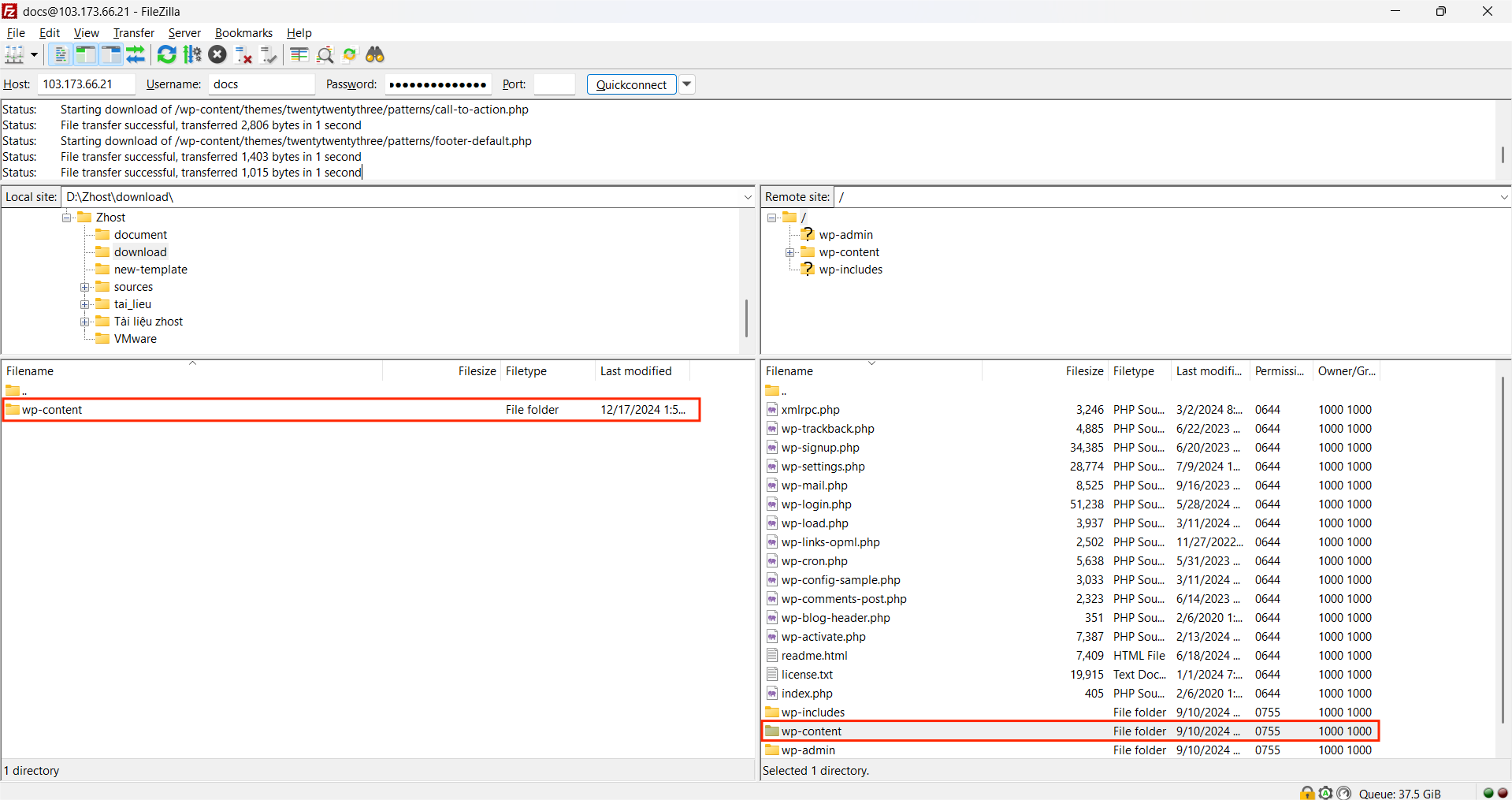Screen dimensions: 1512x800
Task: Open the file search on the server
Action: pyautogui.click(x=374, y=54)
